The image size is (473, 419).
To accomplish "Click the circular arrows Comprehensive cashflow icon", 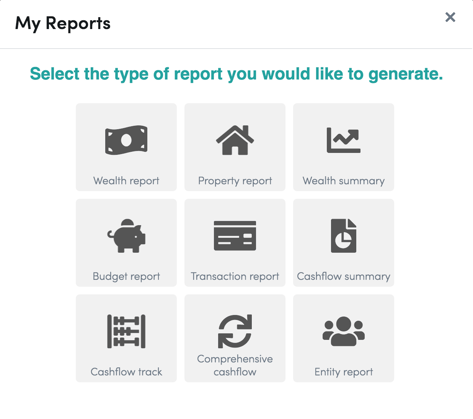I will (x=235, y=331).
